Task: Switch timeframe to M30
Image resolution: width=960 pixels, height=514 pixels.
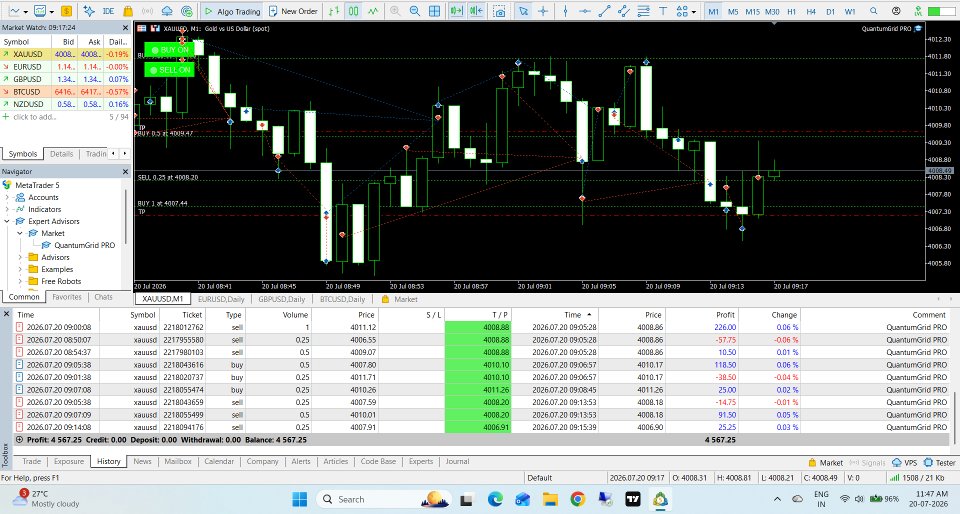Action: pyautogui.click(x=772, y=11)
